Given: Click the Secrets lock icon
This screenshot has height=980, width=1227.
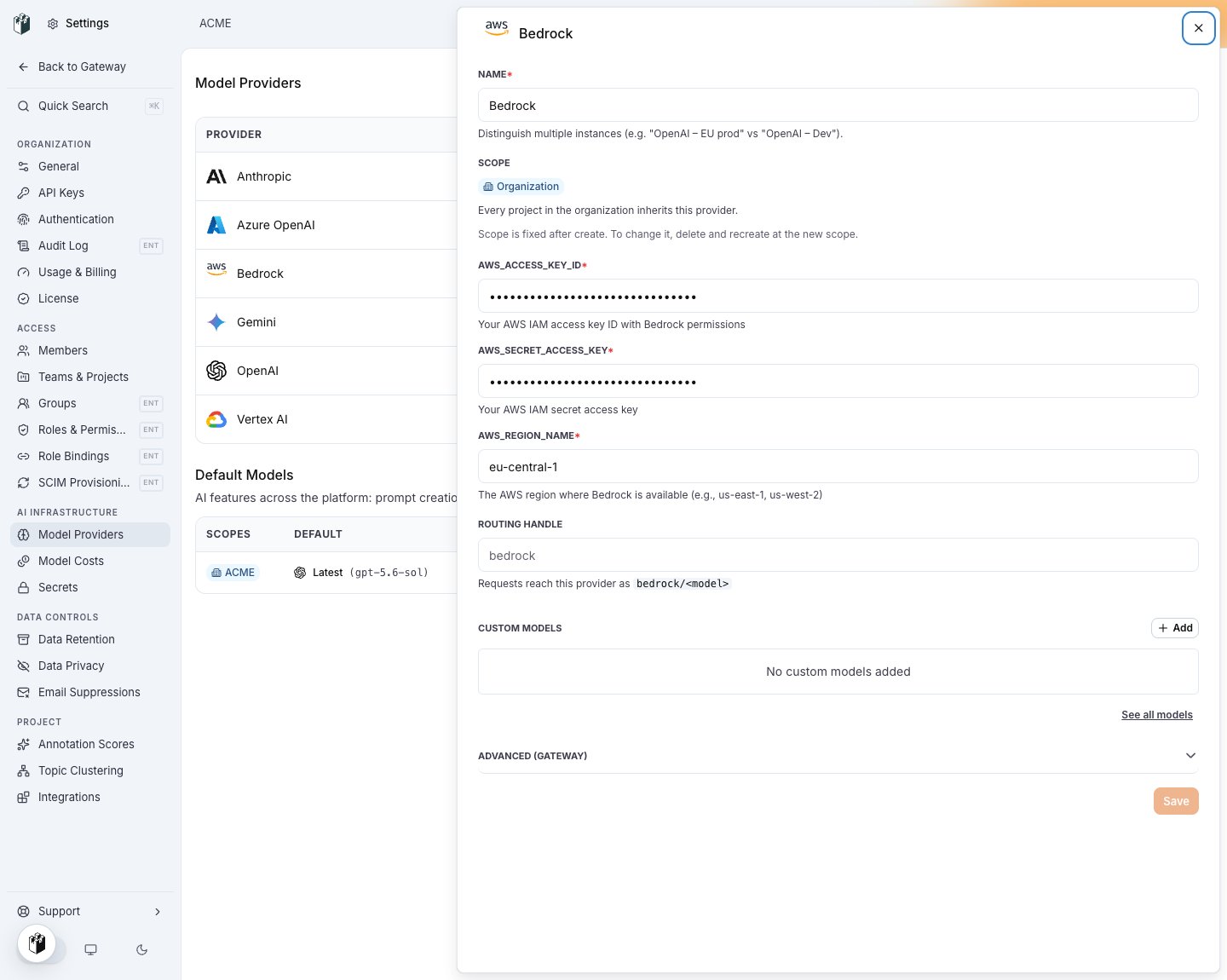Looking at the screenshot, I should pos(24,588).
